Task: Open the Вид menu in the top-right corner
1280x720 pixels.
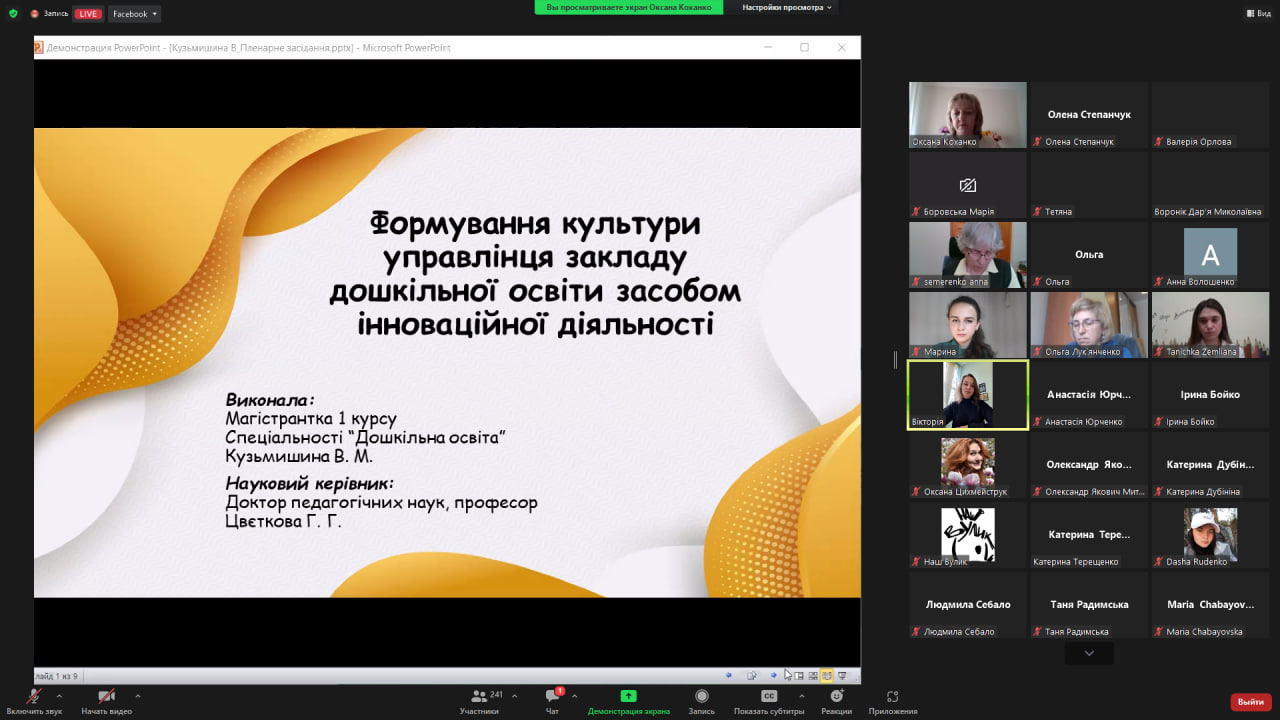Action: coord(1258,13)
